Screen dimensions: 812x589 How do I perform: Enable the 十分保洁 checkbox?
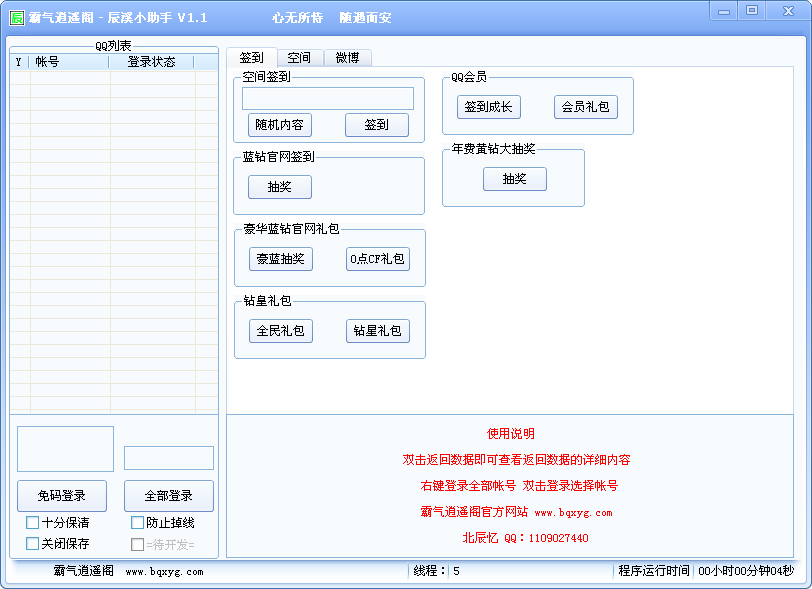[x=32, y=522]
